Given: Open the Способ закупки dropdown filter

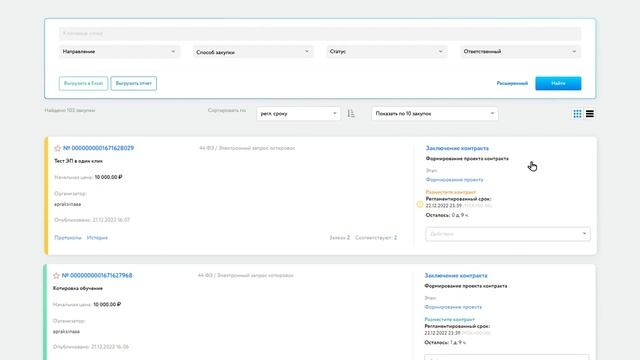Looking at the screenshot, I should pyautogui.click(x=253, y=52).
